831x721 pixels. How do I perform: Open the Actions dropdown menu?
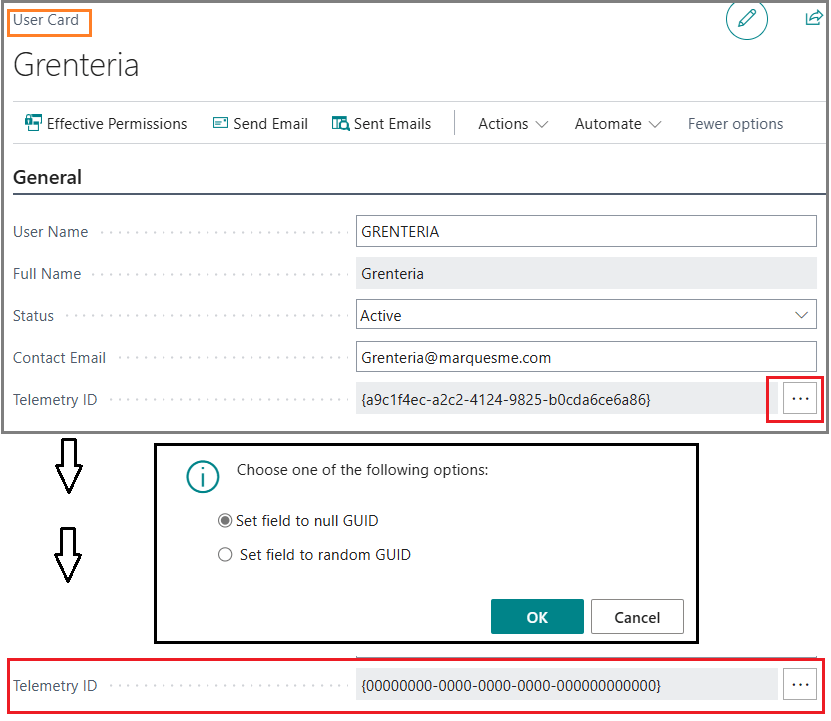coord(513,124)
